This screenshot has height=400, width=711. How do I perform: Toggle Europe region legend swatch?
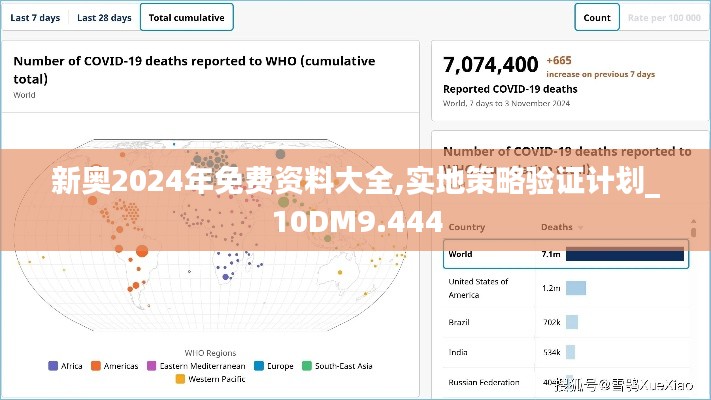pos(259,366)
